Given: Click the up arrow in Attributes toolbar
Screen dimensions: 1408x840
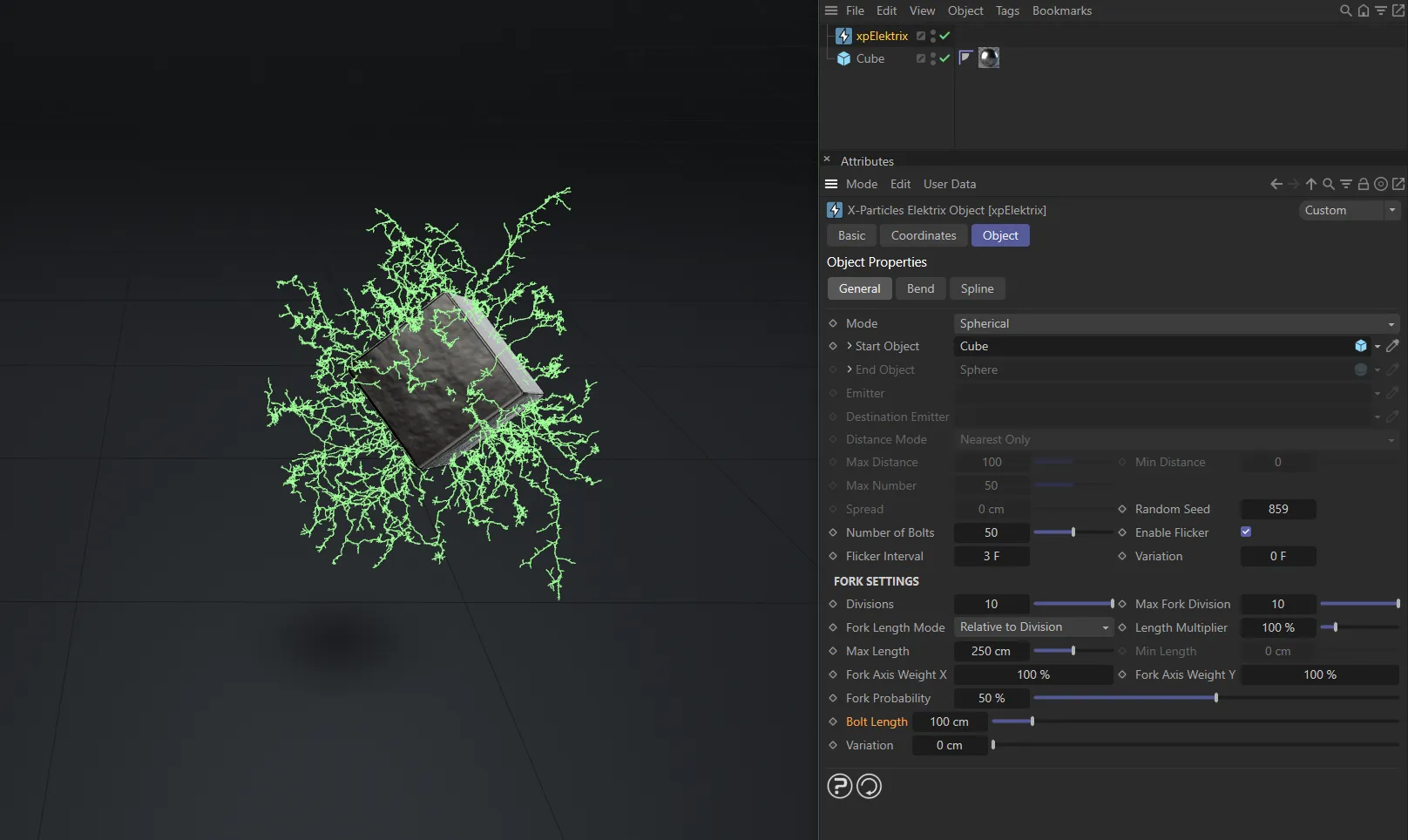Looking at the screenshot, I should (1310, 184).
